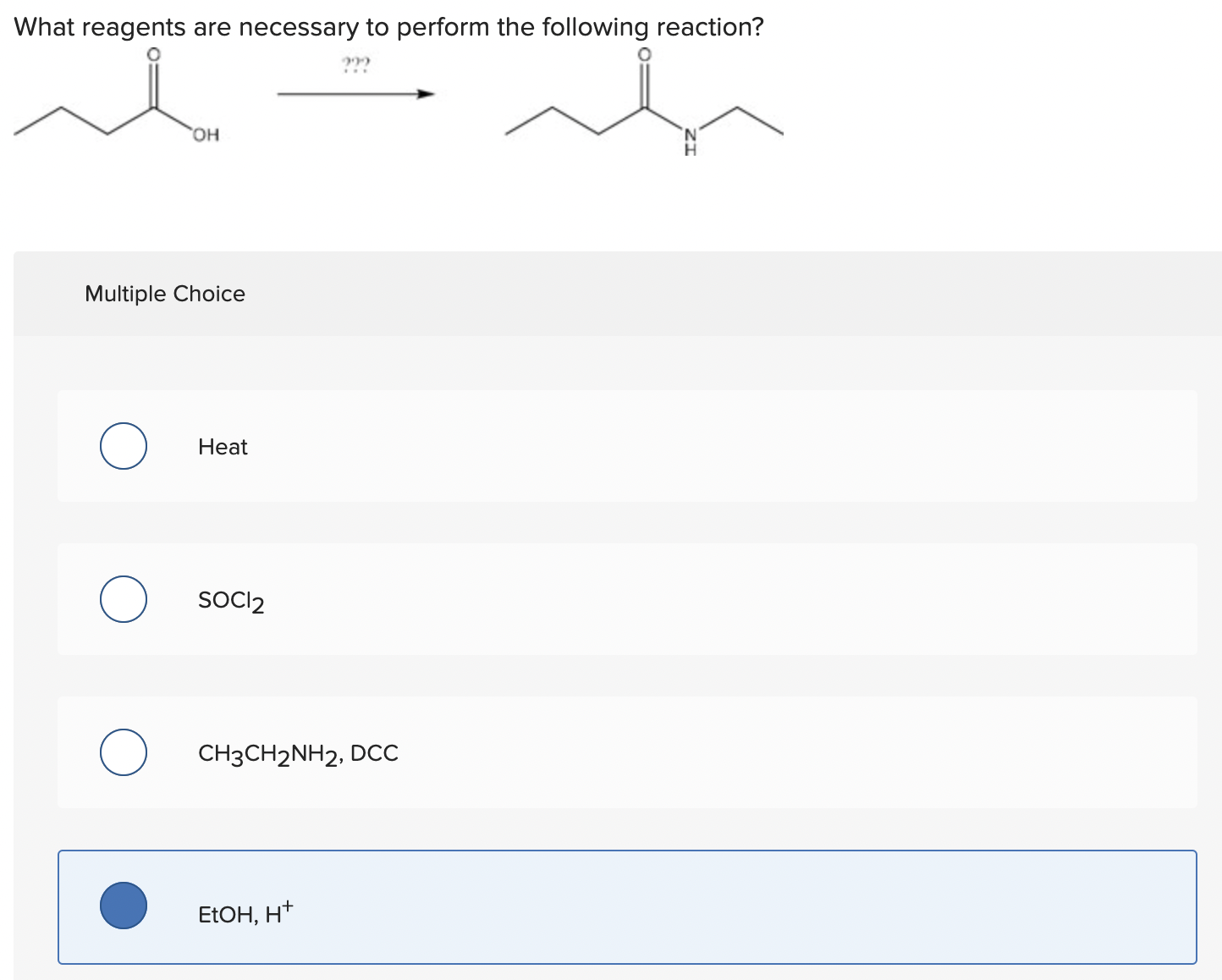
Task: Click the N-H group in the product
Action: tap(690, 140)
